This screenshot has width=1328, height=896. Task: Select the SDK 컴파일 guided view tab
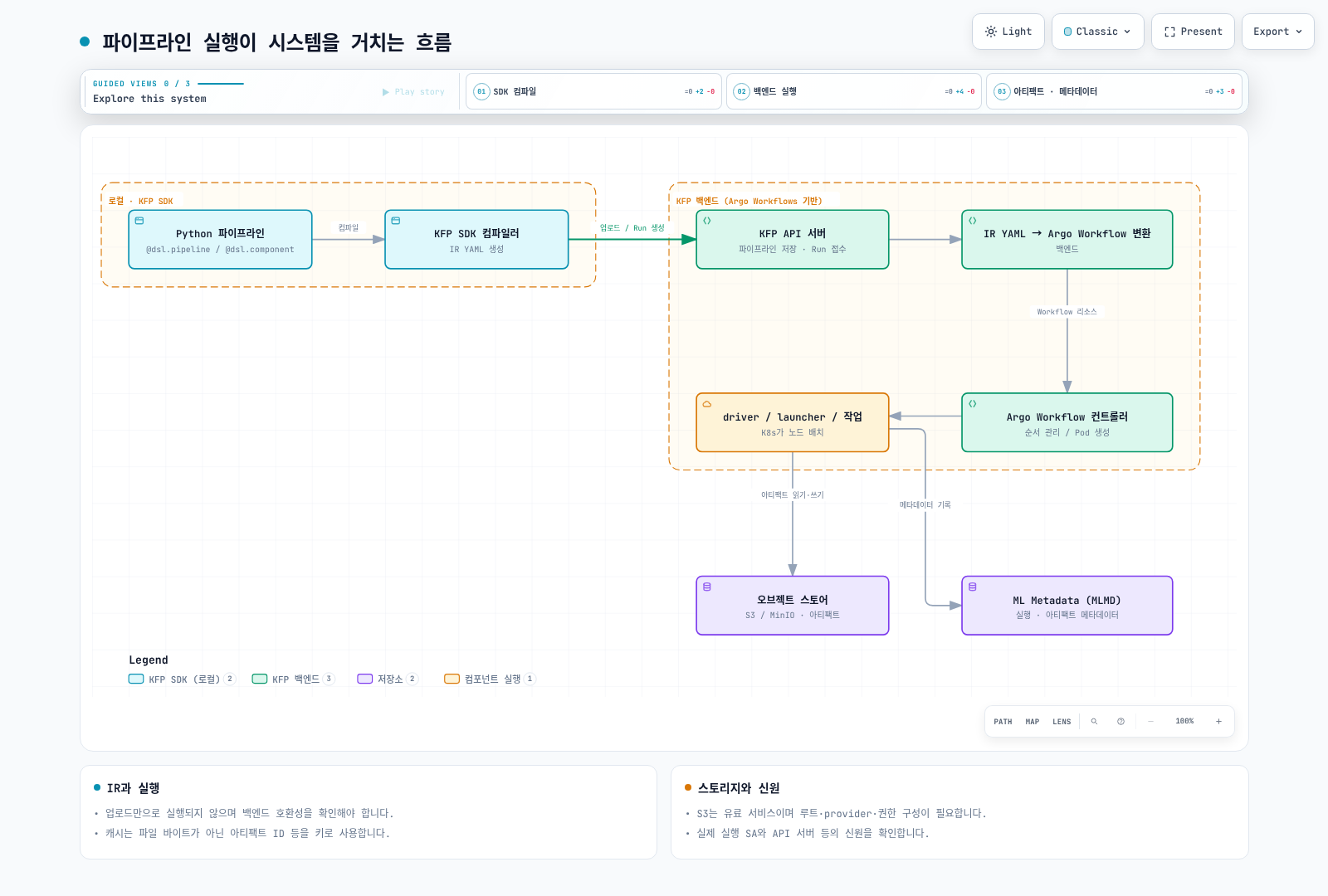click(593, 91)
